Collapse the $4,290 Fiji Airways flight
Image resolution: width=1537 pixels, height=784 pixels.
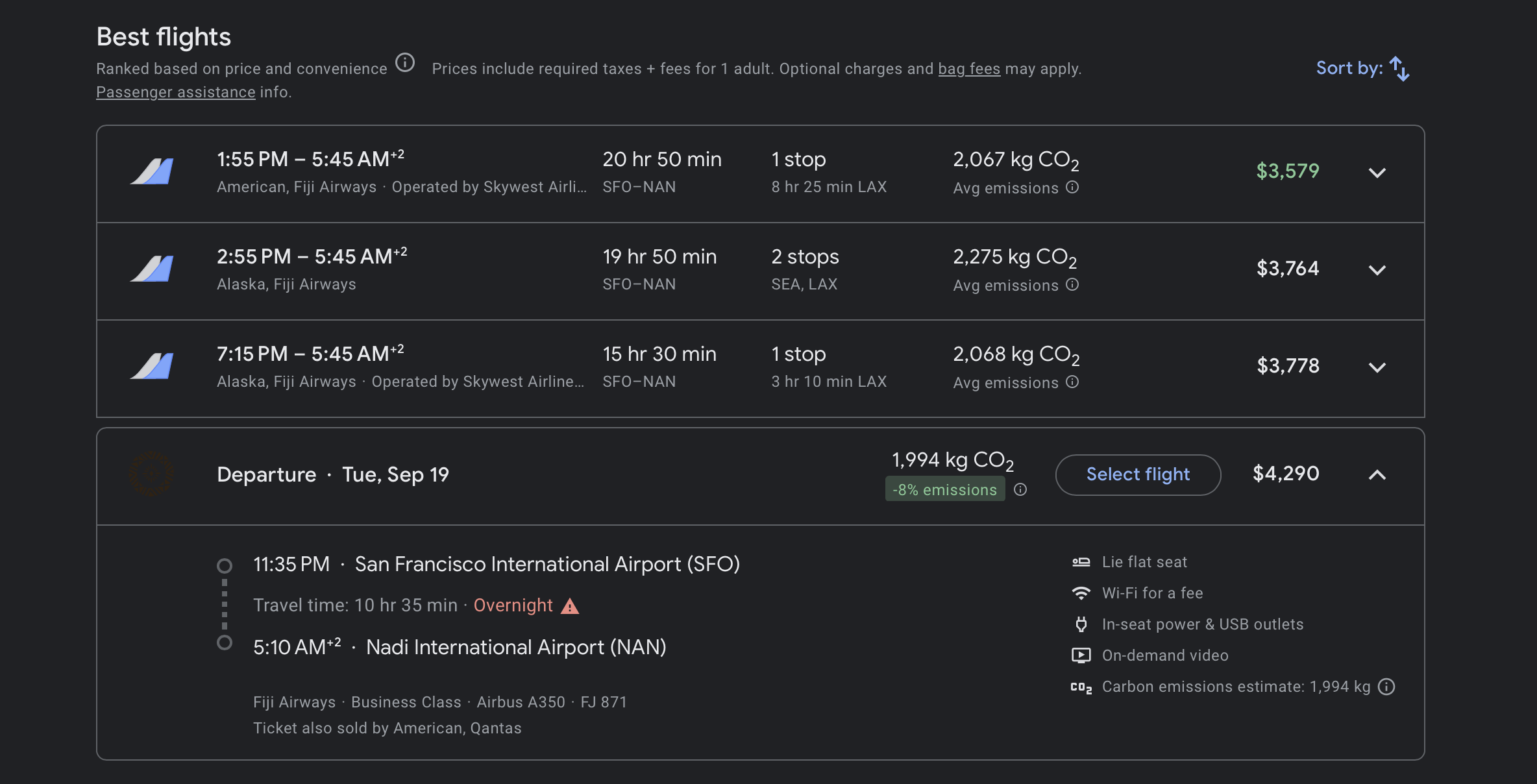1377,475
